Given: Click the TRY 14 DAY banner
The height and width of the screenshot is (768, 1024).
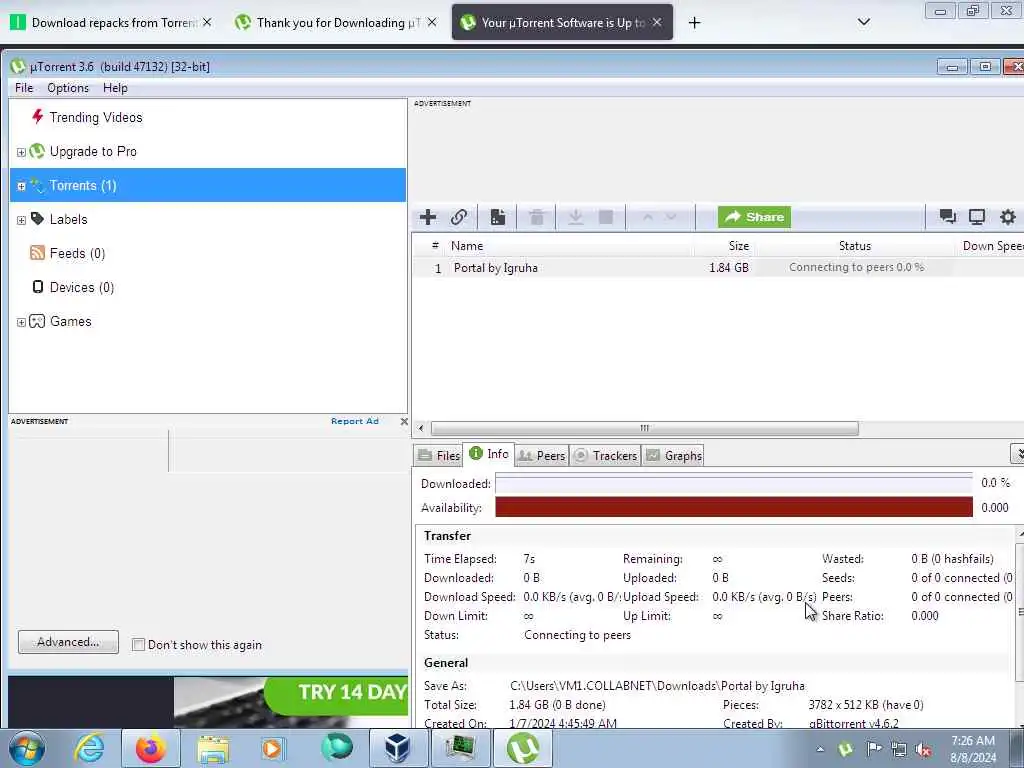Looking at the screenshot, I should pos(336,696).
